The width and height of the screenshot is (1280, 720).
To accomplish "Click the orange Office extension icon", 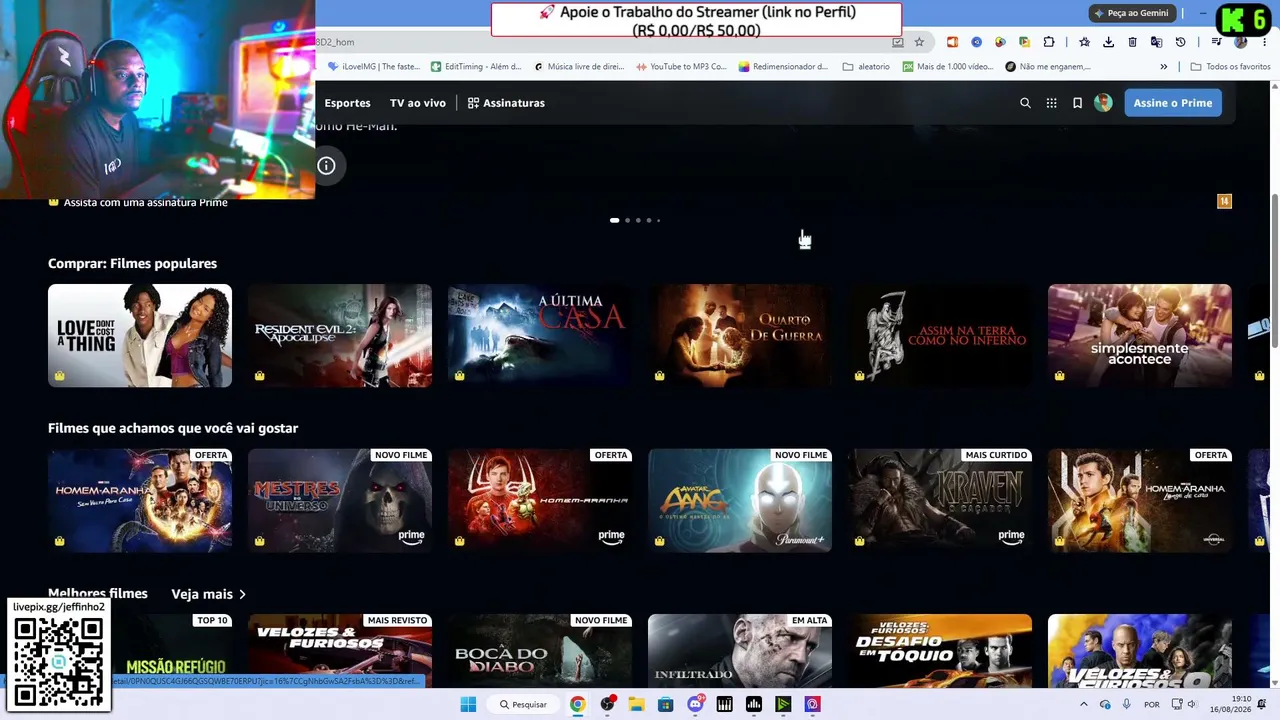I will pos(952,42).
